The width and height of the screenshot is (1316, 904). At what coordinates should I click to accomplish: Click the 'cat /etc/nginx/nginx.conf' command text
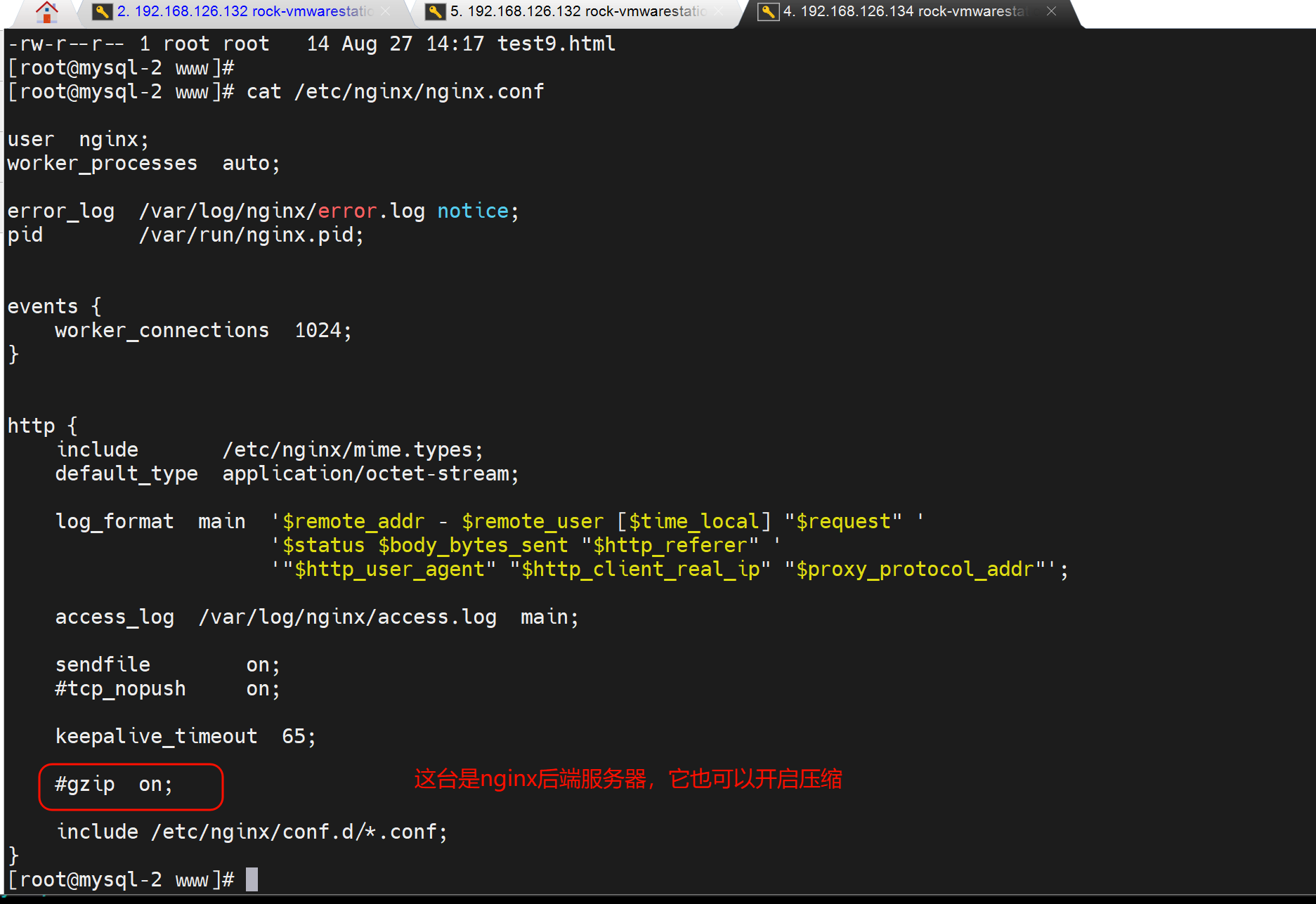click(x=395, y=91)
